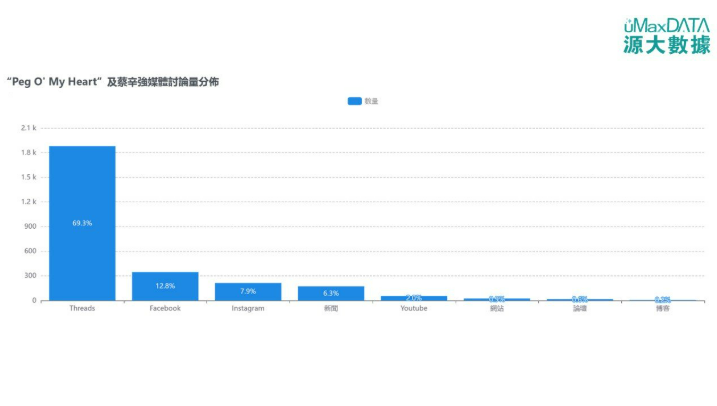Click the 新聞 bar showing 6.3%
The image size is (717, 406).
click(x=331, y=293)
